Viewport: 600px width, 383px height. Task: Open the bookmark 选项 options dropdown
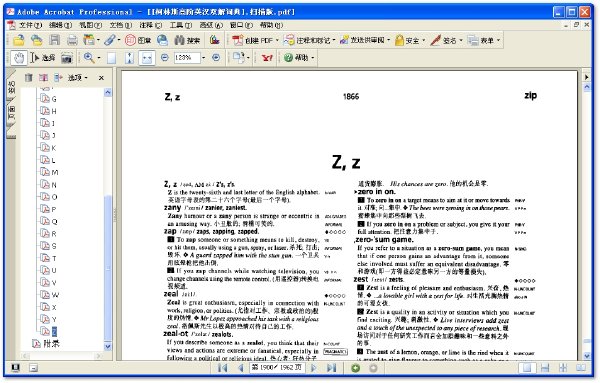[78, 78]
